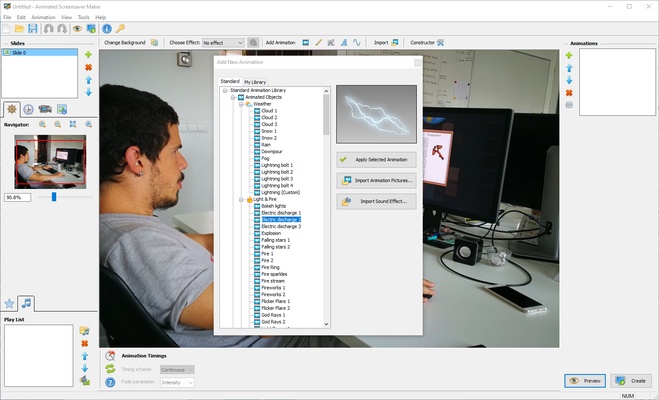
Task: Remove animation with orange X in Animations panel
Action: tap(569, 92)
